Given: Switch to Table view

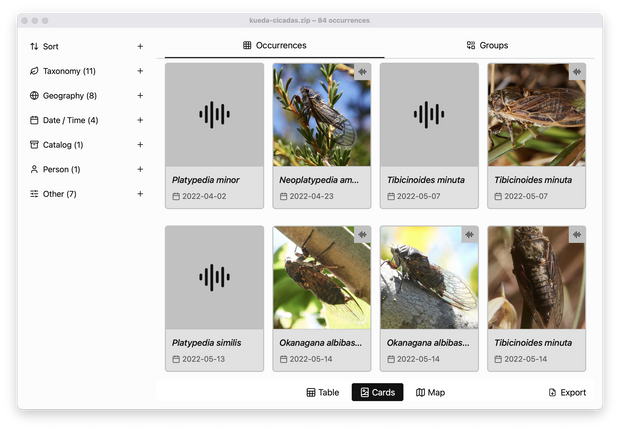Looking at the screenshot, I should pos(322,393).
